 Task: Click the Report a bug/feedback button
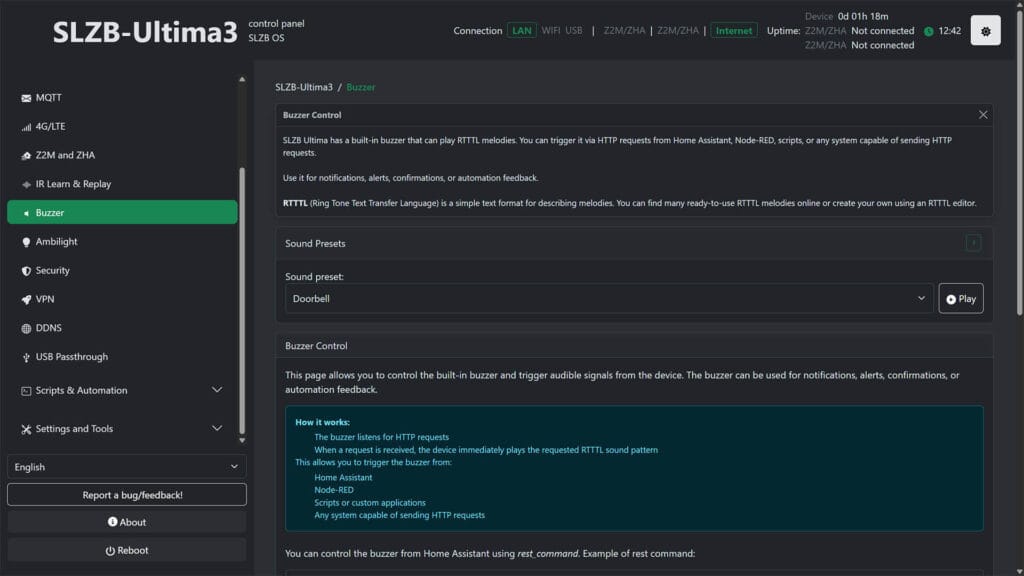[x=126, y=495]
